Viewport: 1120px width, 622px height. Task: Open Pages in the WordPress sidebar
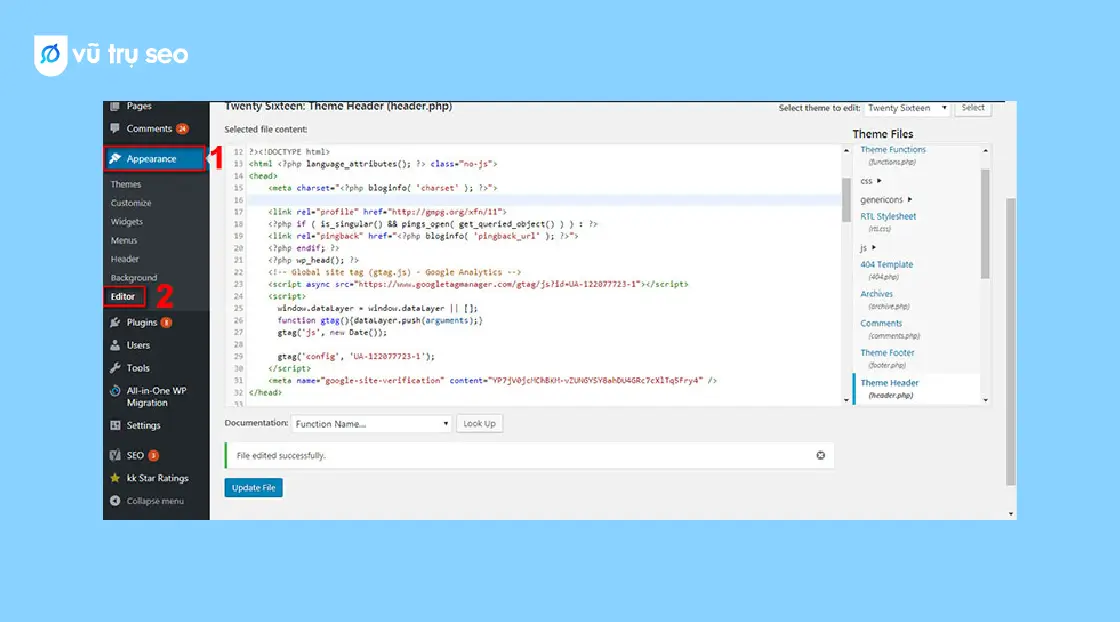click(139, 106)
